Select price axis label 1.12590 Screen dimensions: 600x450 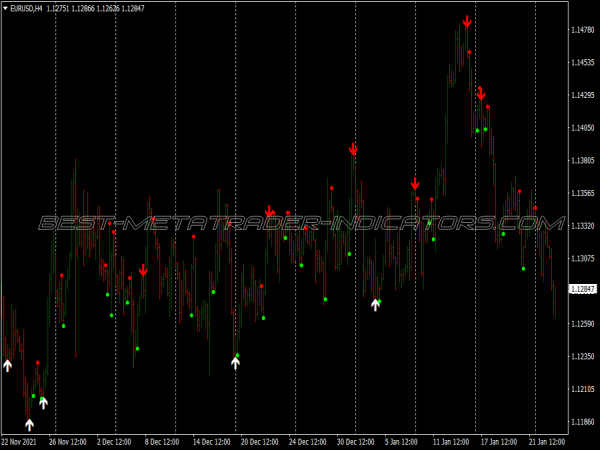583,324
